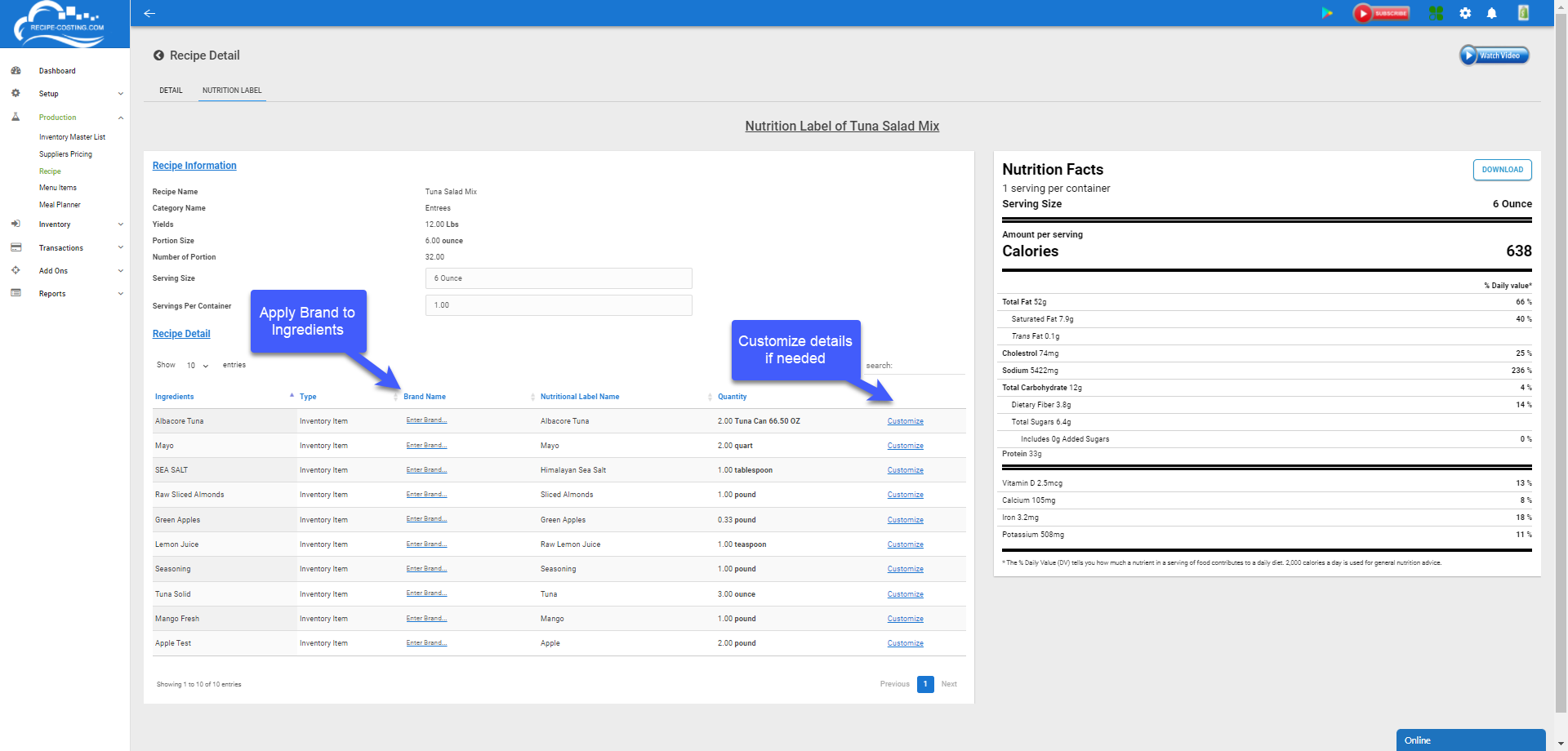Open Reports using its sidebar icon
Screen dimensions: 1568x751
(16, 294)
